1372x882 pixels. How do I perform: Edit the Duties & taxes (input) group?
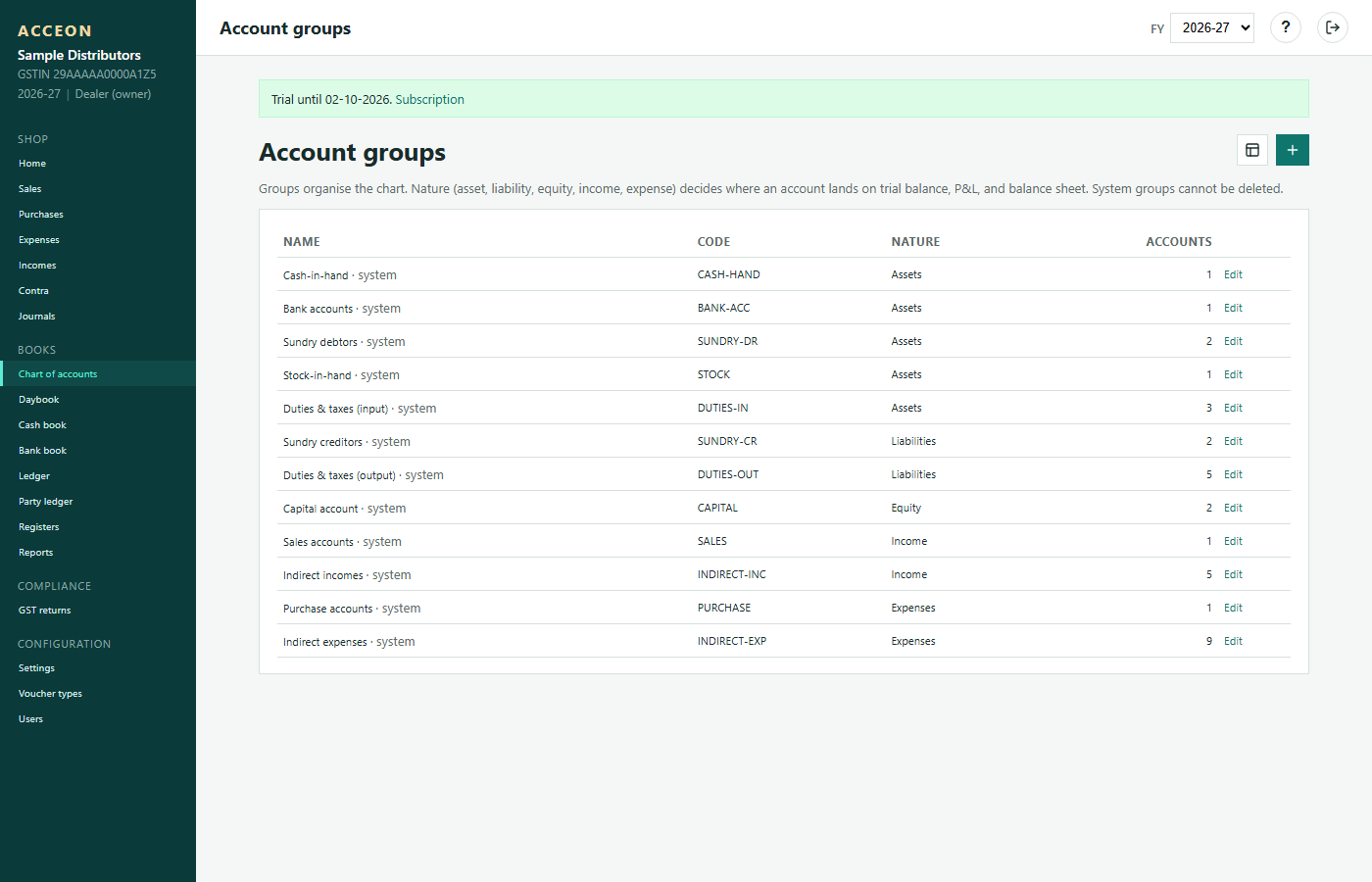[x=1233, y=408]
